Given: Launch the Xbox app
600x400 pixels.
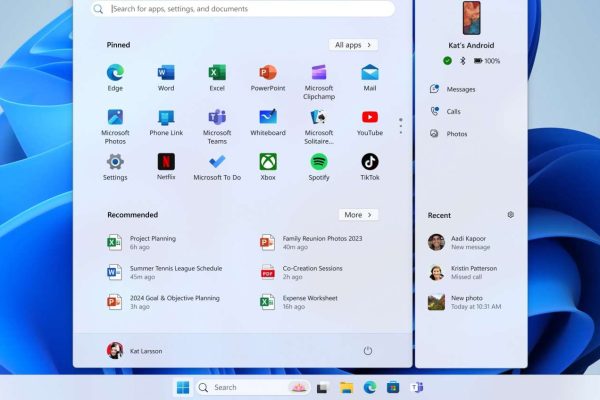Looking at the screenshot, I should (x=268, y=167).
